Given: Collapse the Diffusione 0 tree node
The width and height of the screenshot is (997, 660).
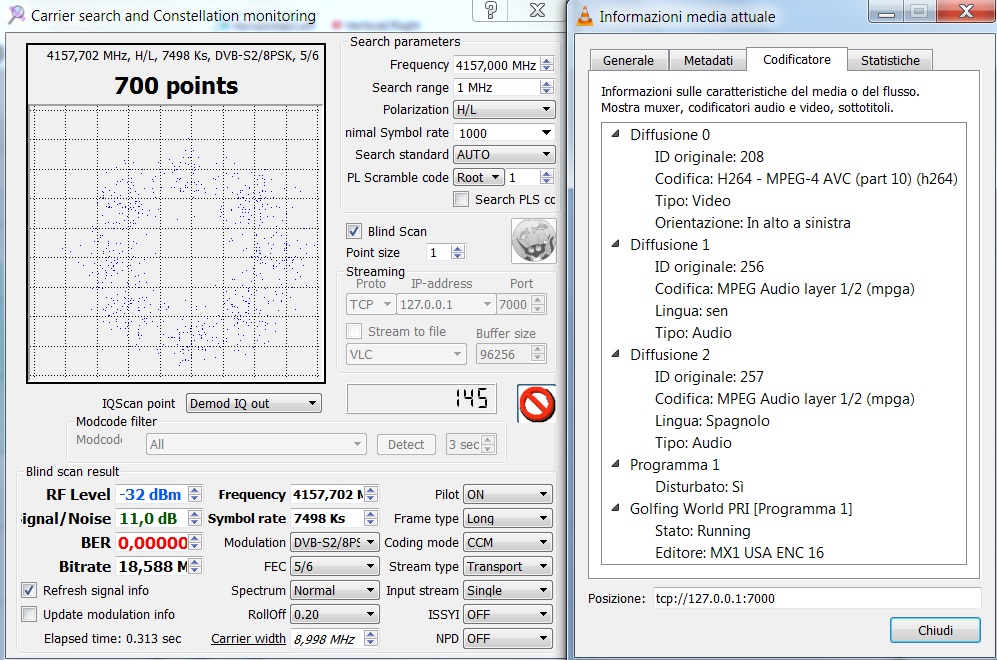Looking at the screenshot, I should [615, 134].
